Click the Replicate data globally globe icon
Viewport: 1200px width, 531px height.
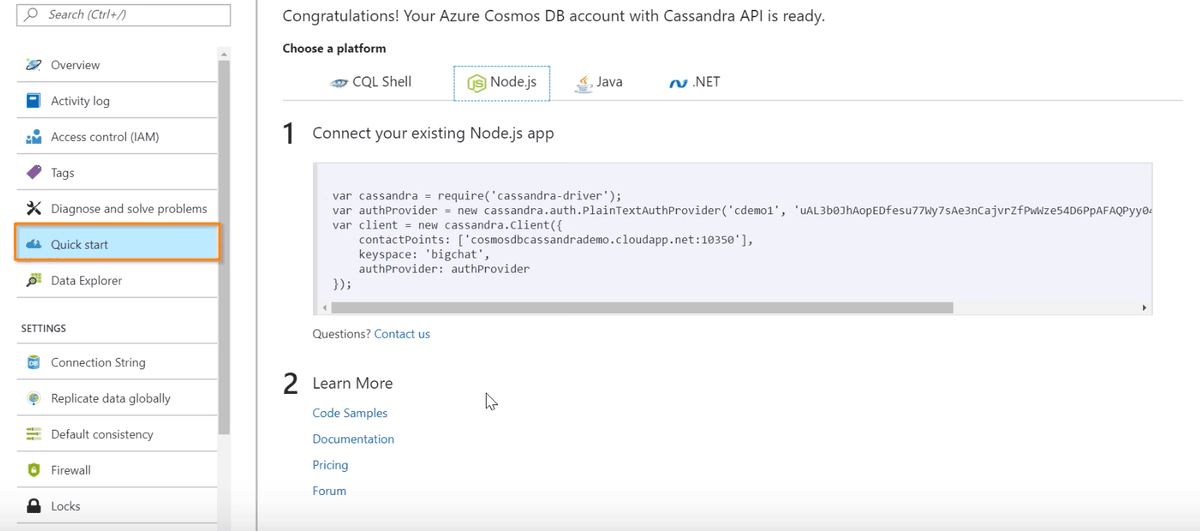(x=34, y=399)
